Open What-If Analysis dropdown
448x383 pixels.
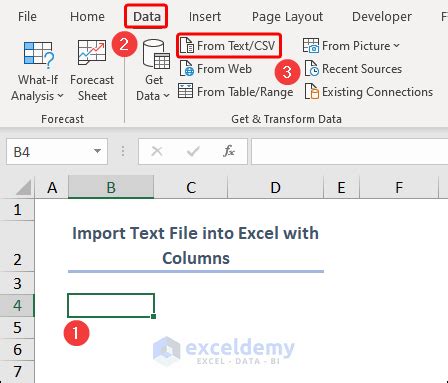38,71
